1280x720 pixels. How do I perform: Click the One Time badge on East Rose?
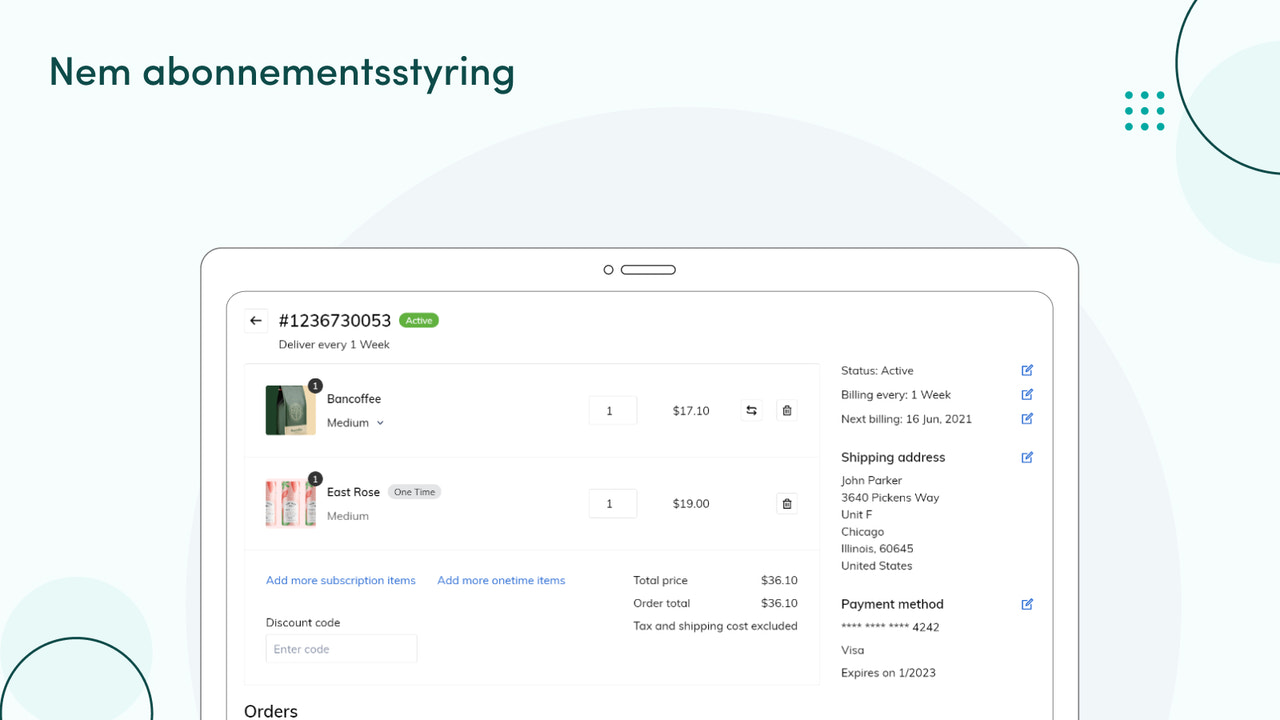pos(415,492)
